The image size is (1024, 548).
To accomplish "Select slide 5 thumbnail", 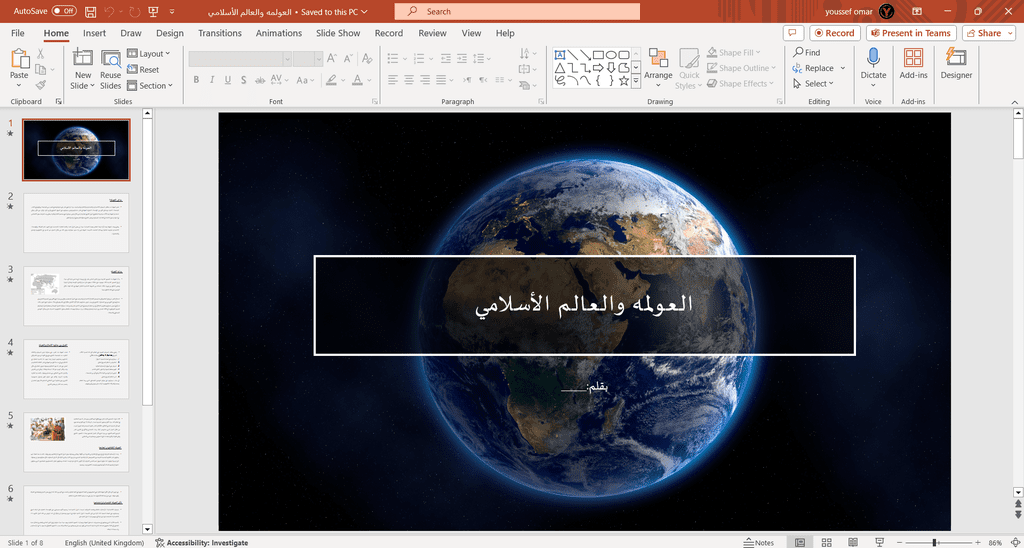I will (76, 442).
